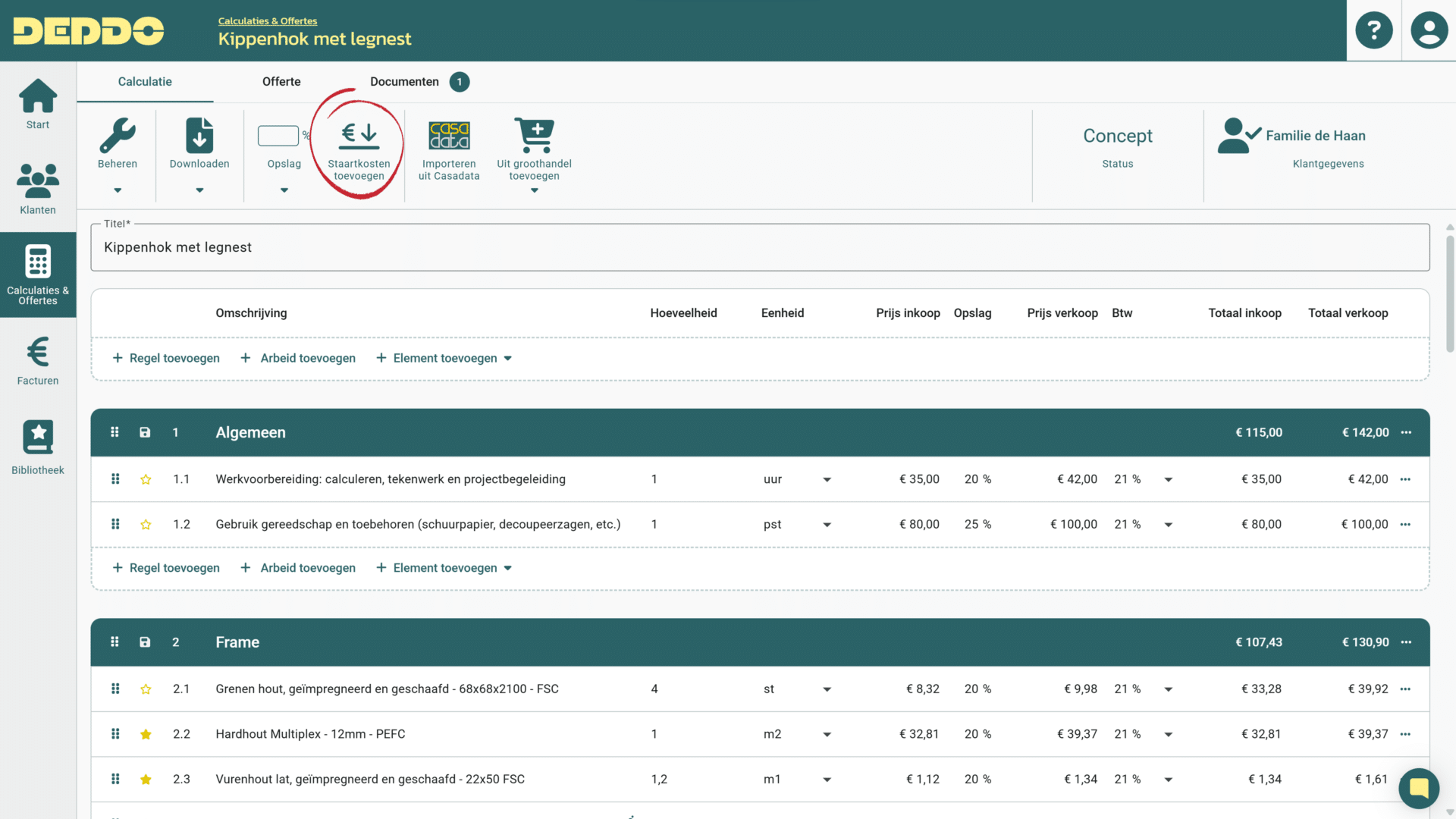This screenshot has width=1456, height=819.
Task: Click description Hardhout Multiplex - 12mm - PEFC
Action: 310,734
